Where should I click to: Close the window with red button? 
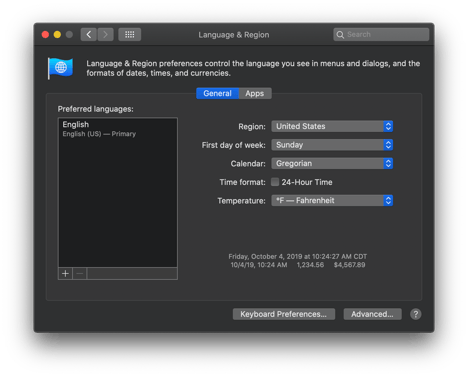pyautogui.click(x=45, y=35)
